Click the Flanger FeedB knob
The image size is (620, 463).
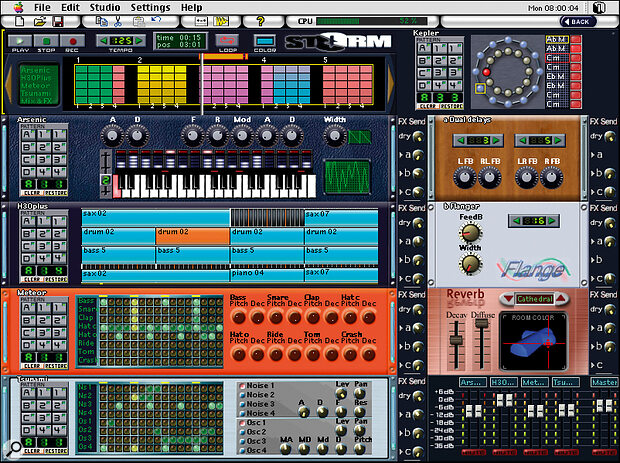tap(470, 232)
